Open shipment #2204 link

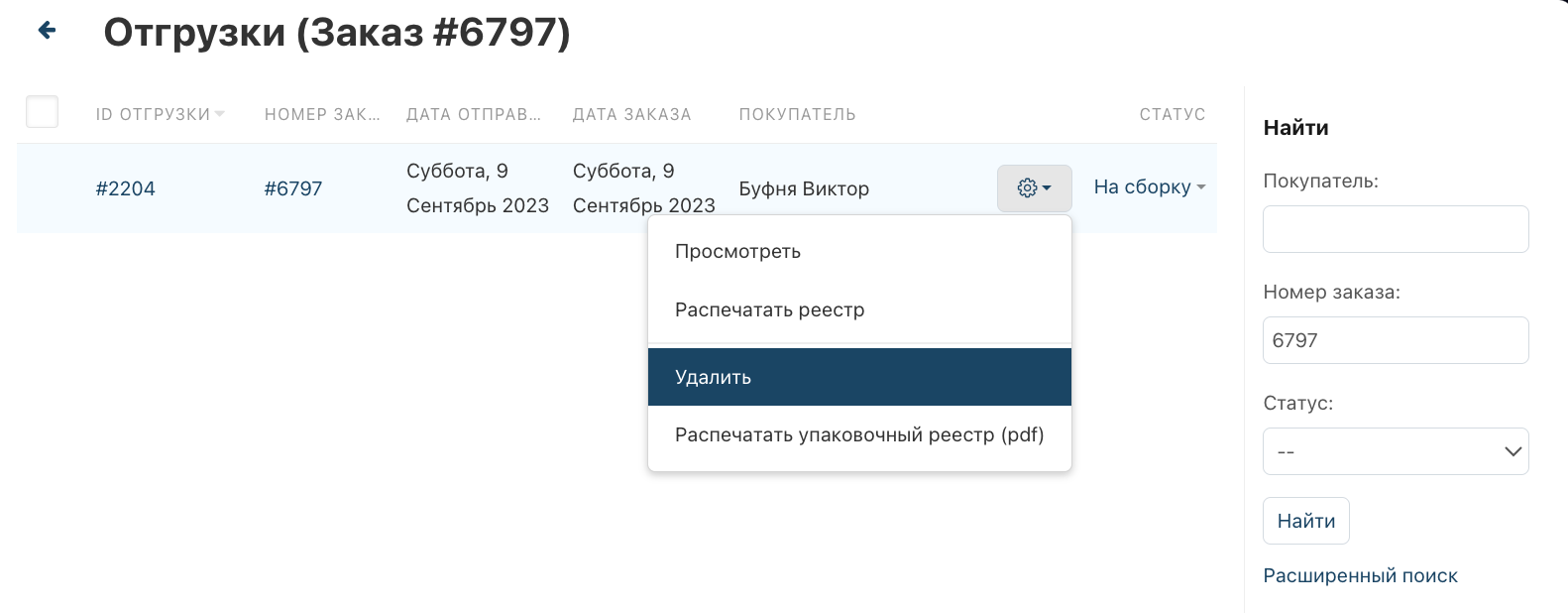coord(125,188)
